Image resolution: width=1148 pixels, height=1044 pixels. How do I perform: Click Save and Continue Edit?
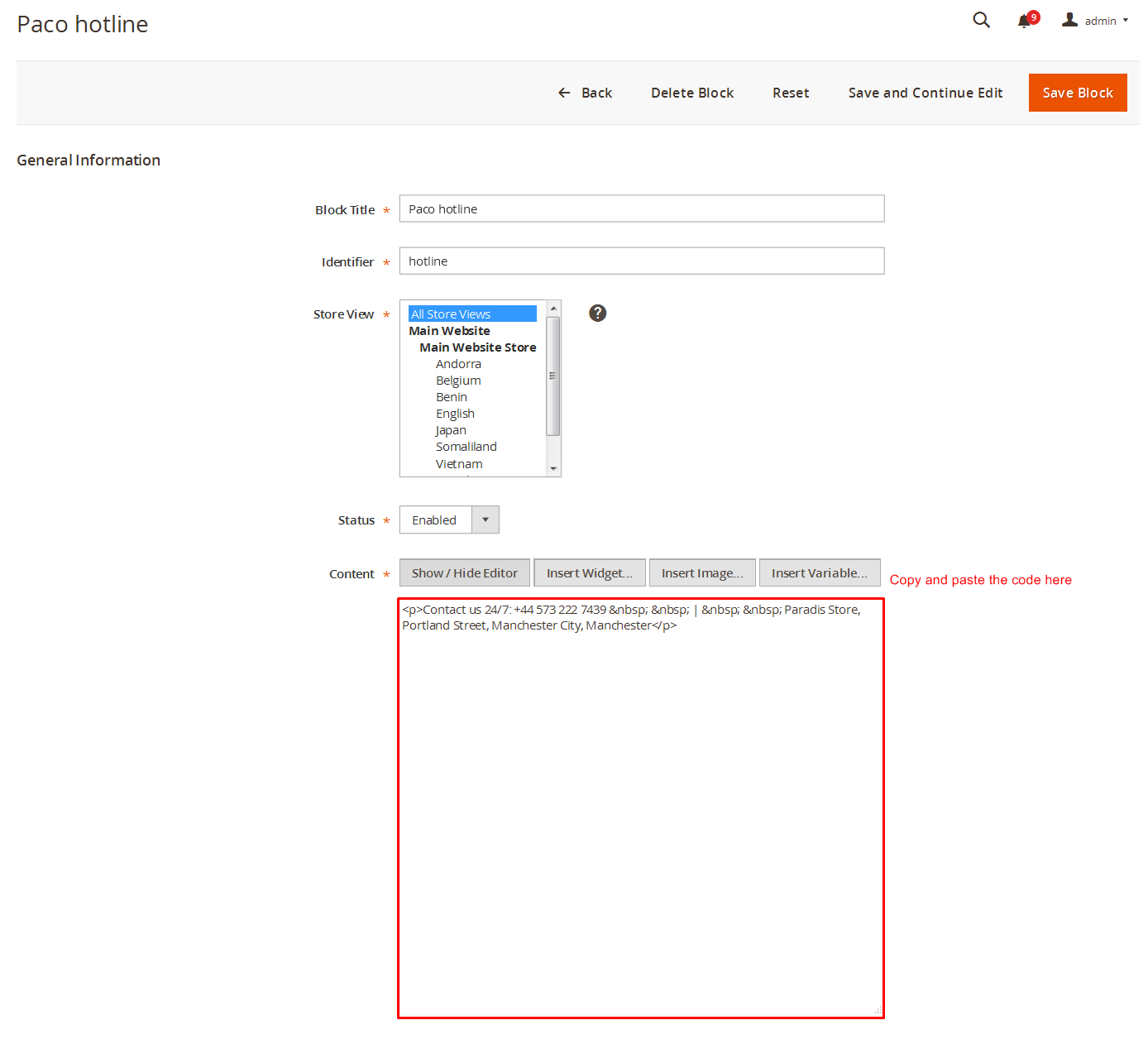click(x=925, y=93)
